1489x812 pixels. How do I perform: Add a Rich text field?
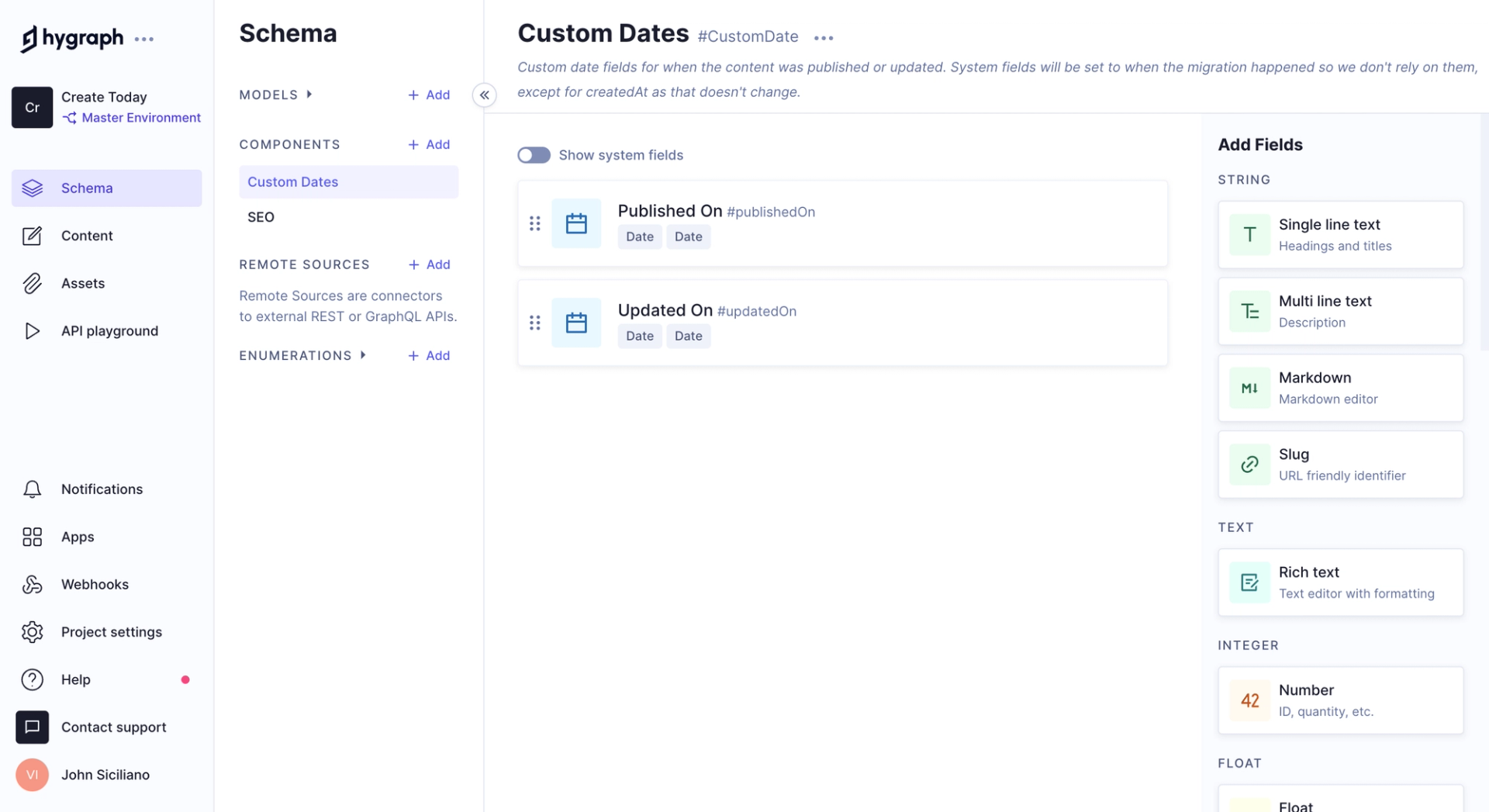(1340, 582)
